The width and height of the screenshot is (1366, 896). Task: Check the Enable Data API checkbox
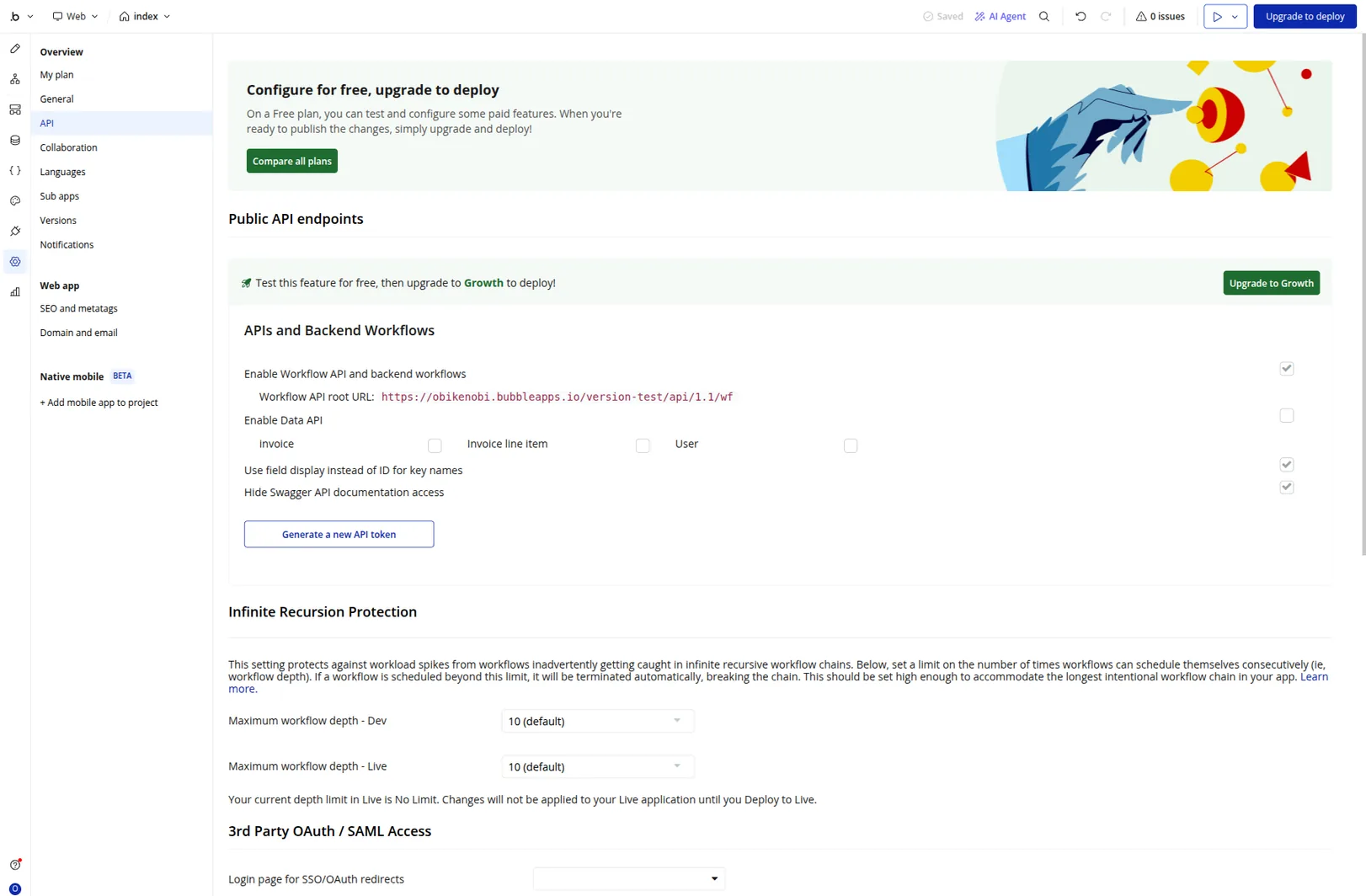(x=1286, y=415)
